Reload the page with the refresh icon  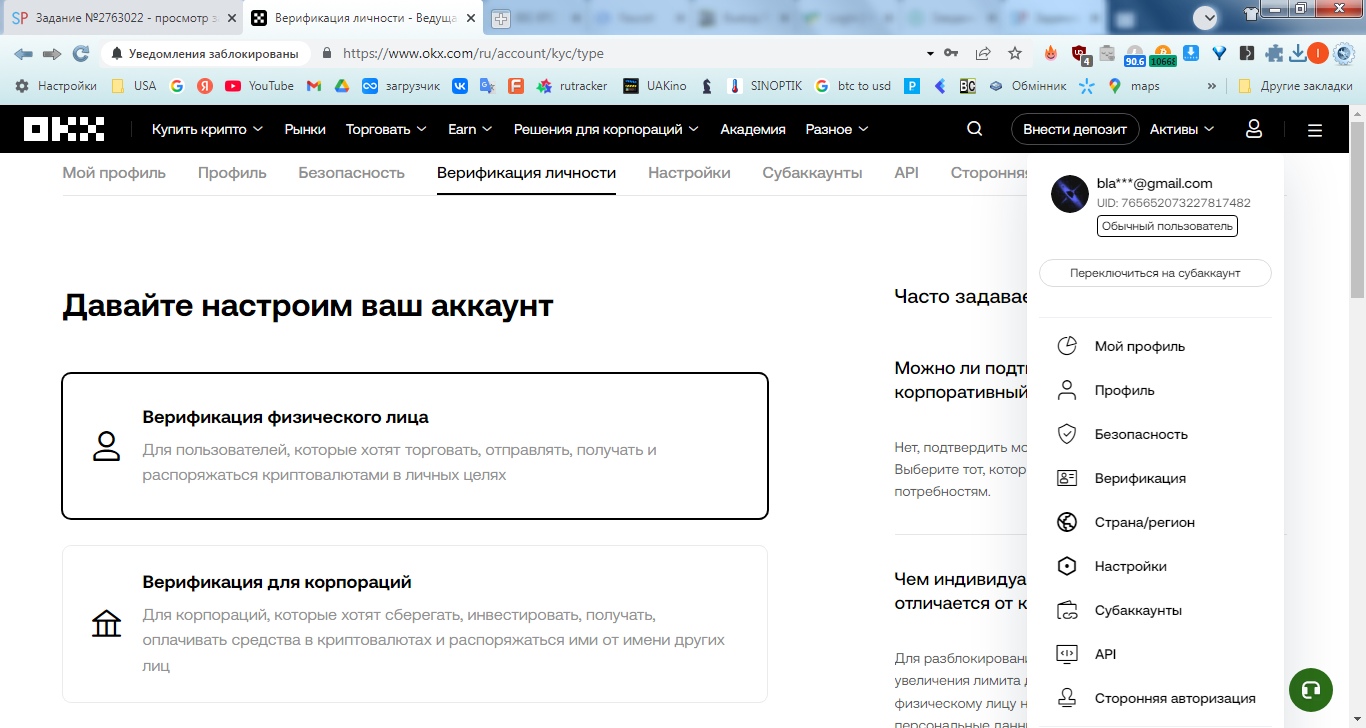(81, 53)
